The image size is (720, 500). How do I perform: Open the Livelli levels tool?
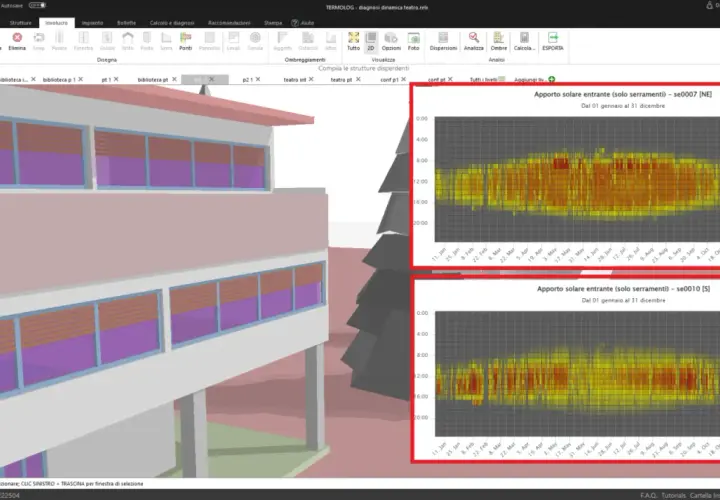point(233,41)
